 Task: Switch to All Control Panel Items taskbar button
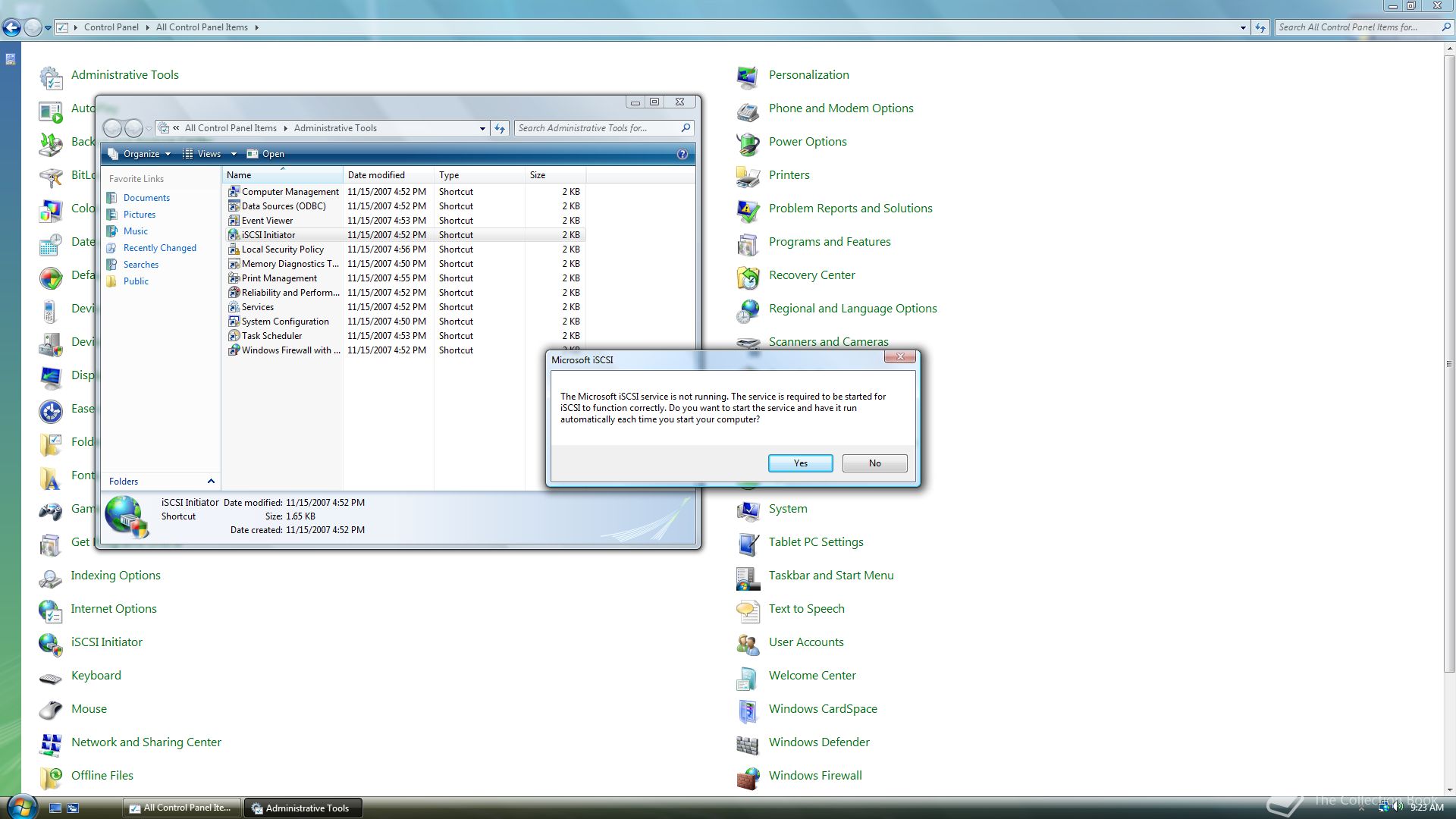[182, 808]
